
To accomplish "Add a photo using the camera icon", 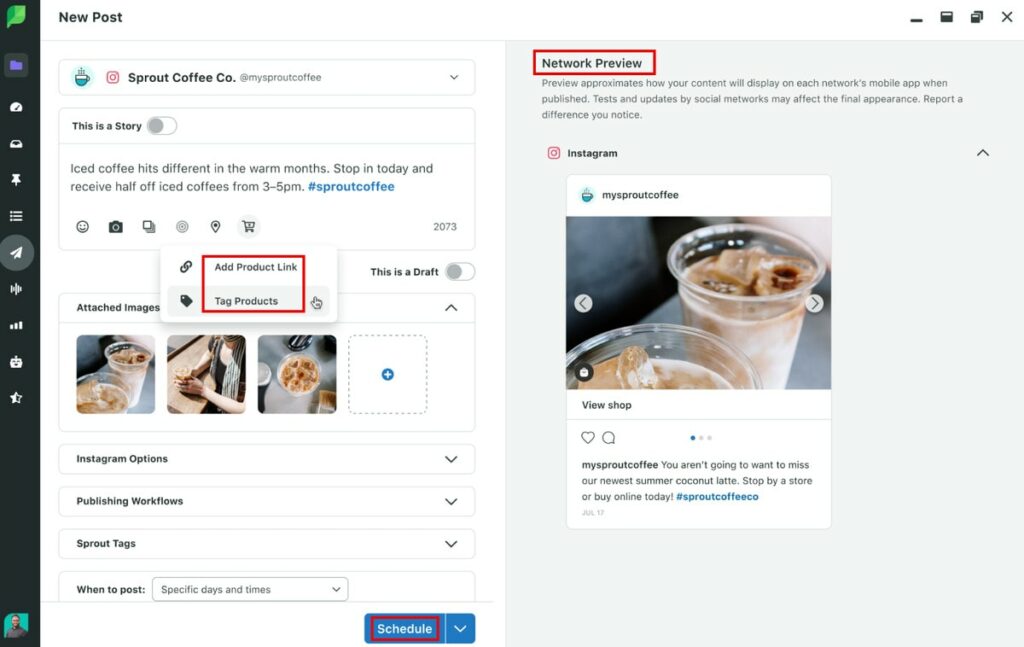I will (x=116, y=227).
